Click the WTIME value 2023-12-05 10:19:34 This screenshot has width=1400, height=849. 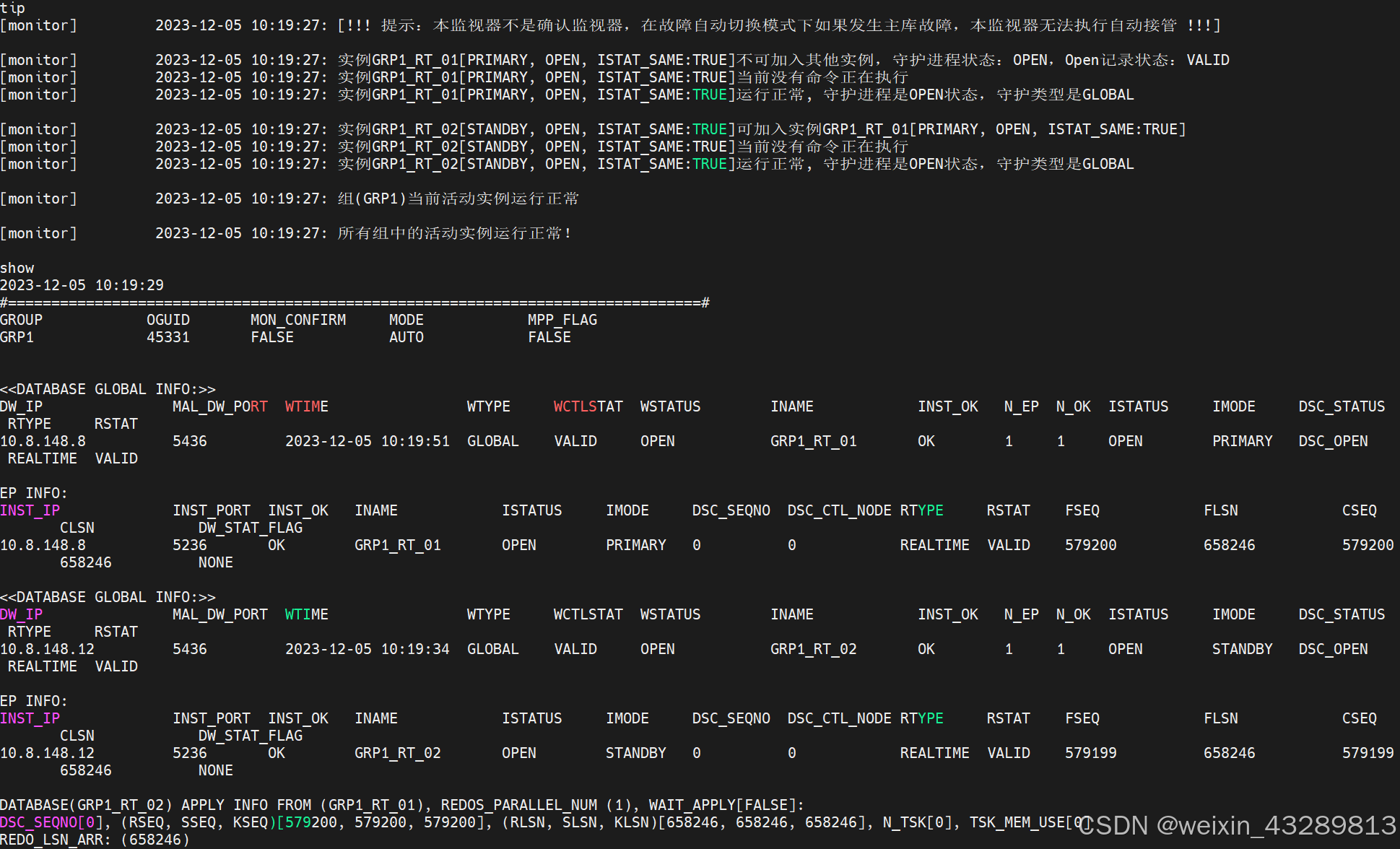[x=368, y=649]
